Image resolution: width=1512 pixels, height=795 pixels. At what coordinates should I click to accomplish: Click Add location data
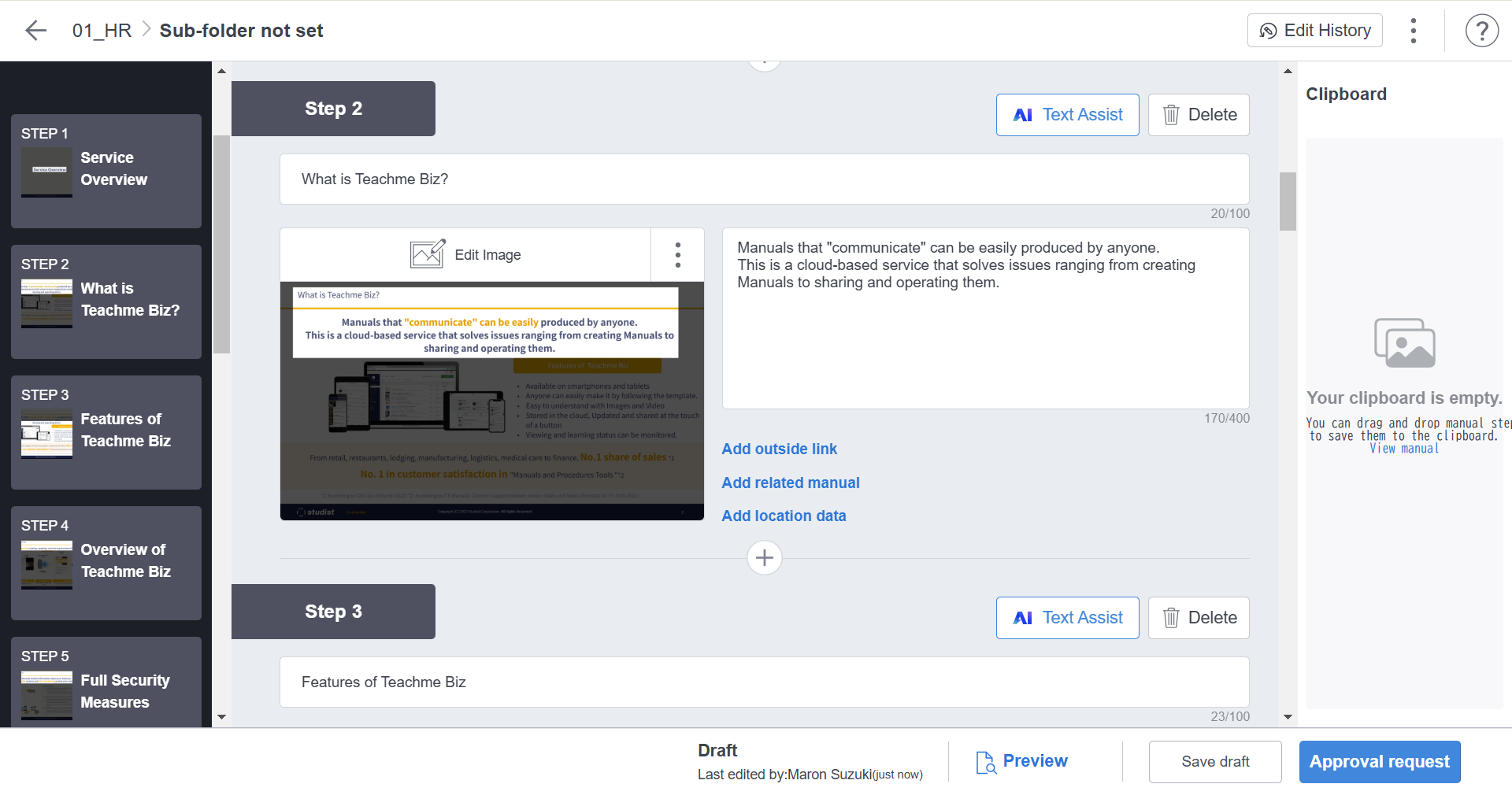coord(784,516)
